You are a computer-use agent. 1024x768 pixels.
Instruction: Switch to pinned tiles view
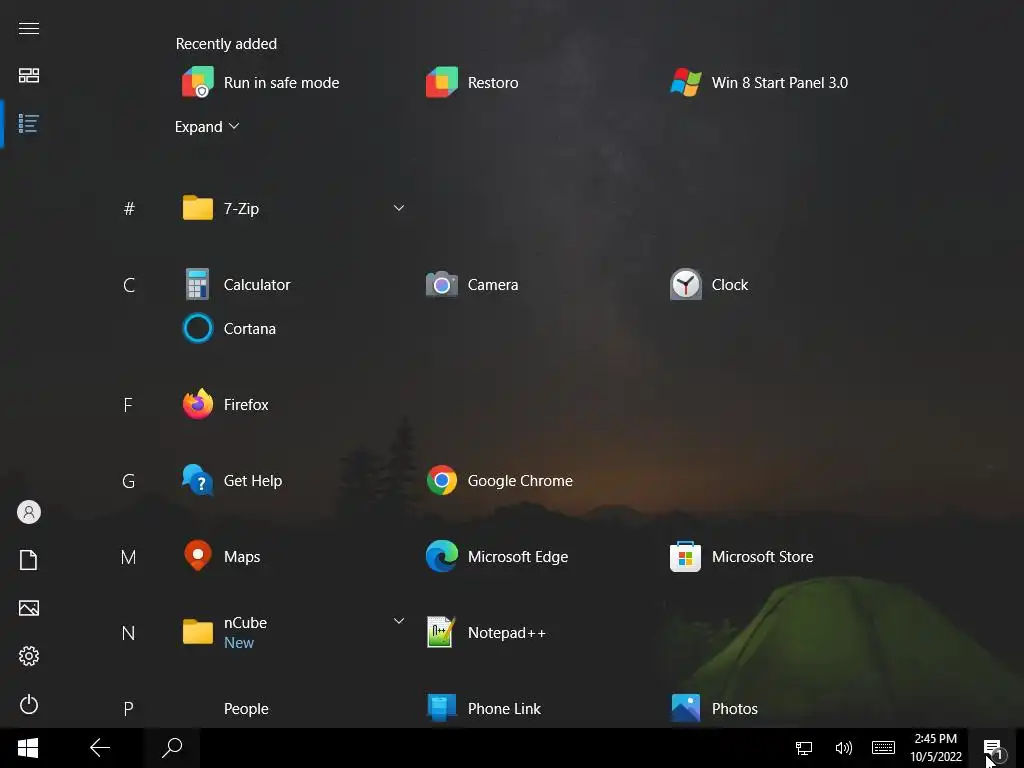click(x=29, y=76)
